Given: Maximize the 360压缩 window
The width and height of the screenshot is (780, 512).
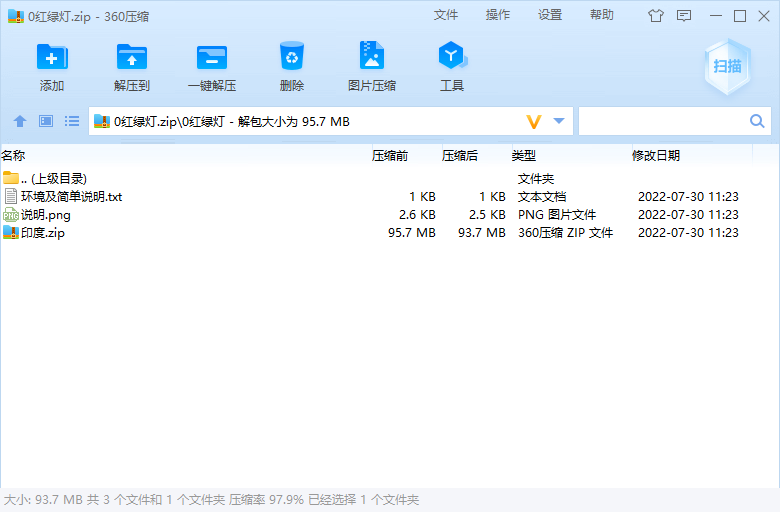Looking at the screenshot, I should point(740,16).
